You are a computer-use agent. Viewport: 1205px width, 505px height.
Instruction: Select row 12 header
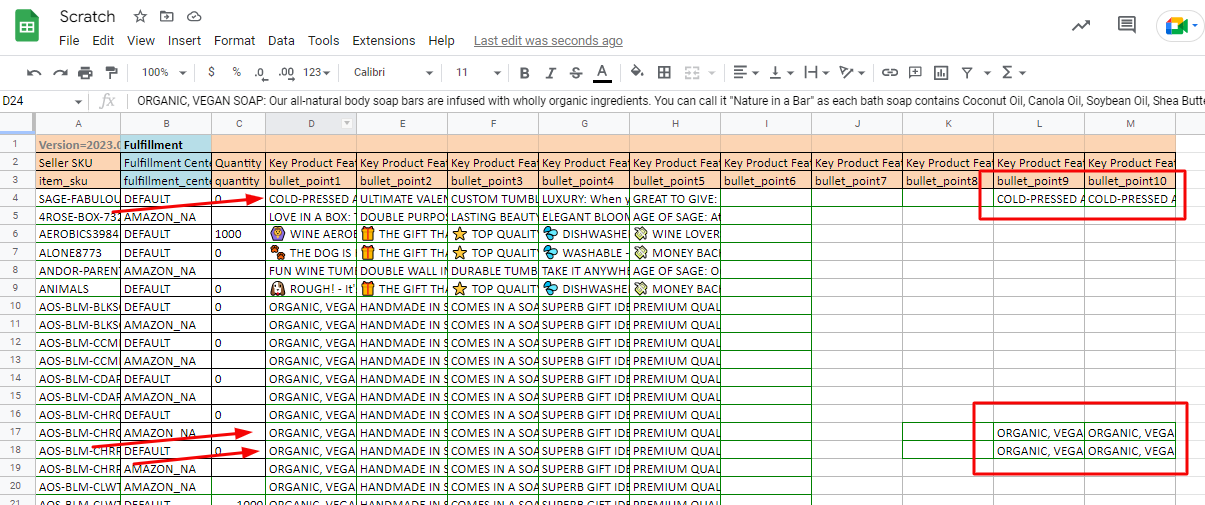(x=17, y=343)
